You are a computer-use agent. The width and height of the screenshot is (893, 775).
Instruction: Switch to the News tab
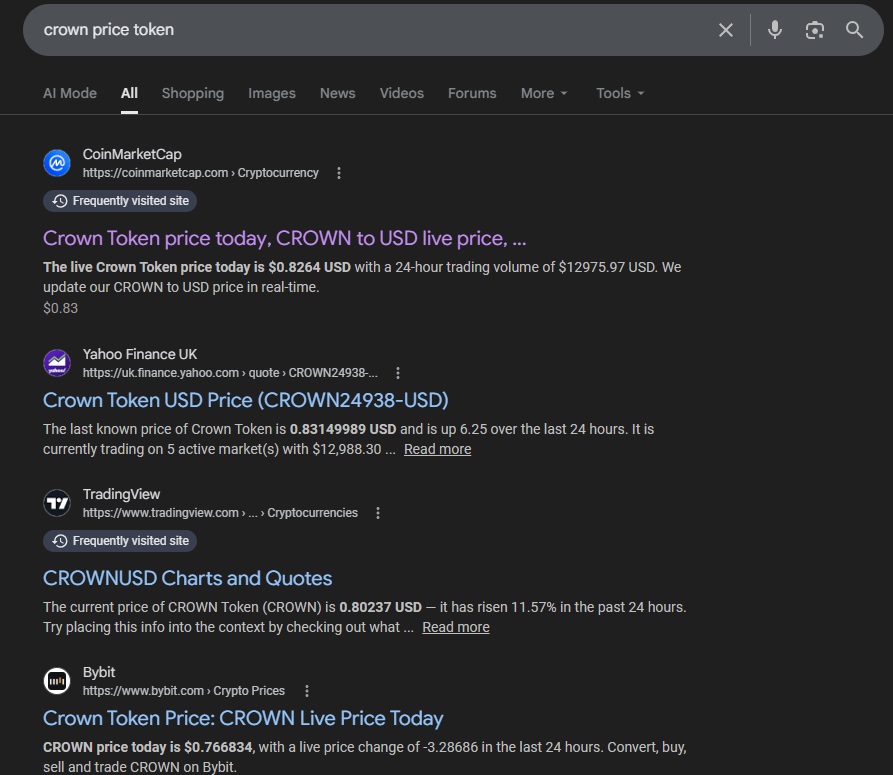click(338, 93)
